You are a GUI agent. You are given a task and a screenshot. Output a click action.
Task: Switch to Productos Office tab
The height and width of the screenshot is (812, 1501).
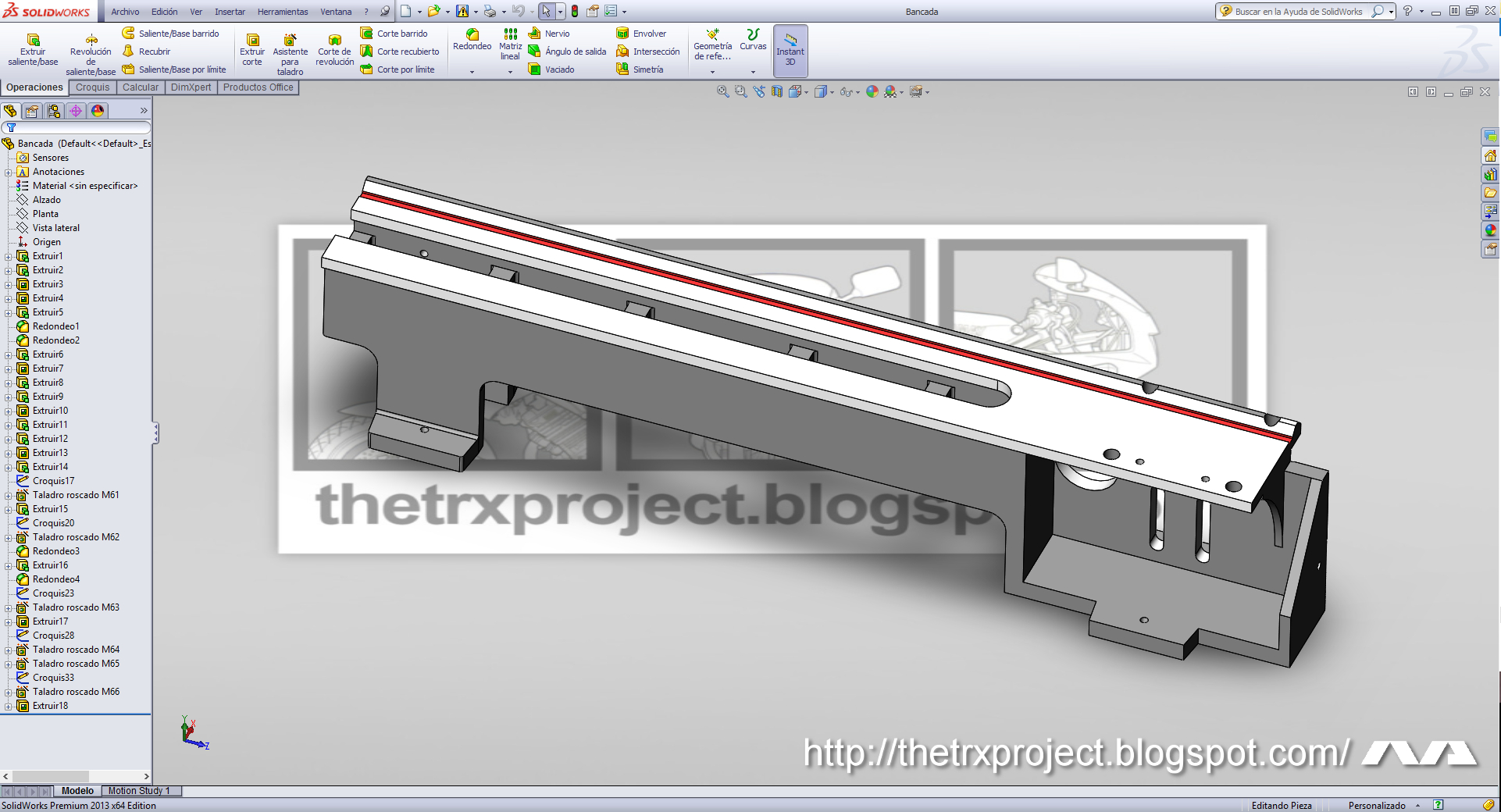pos(258,87)
